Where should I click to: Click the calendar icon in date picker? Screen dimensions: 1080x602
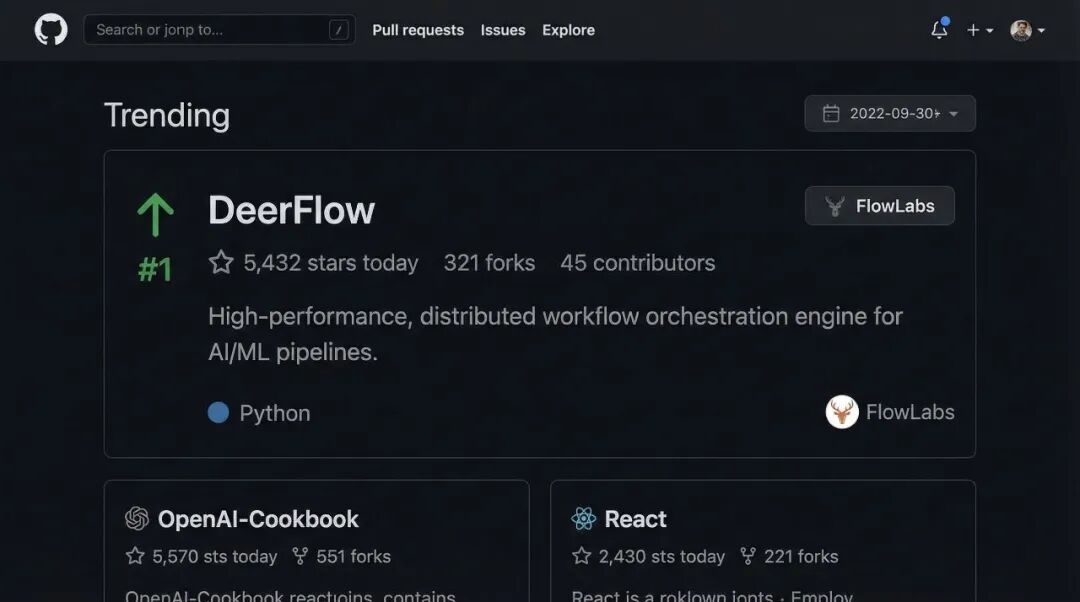coord(831,114)
